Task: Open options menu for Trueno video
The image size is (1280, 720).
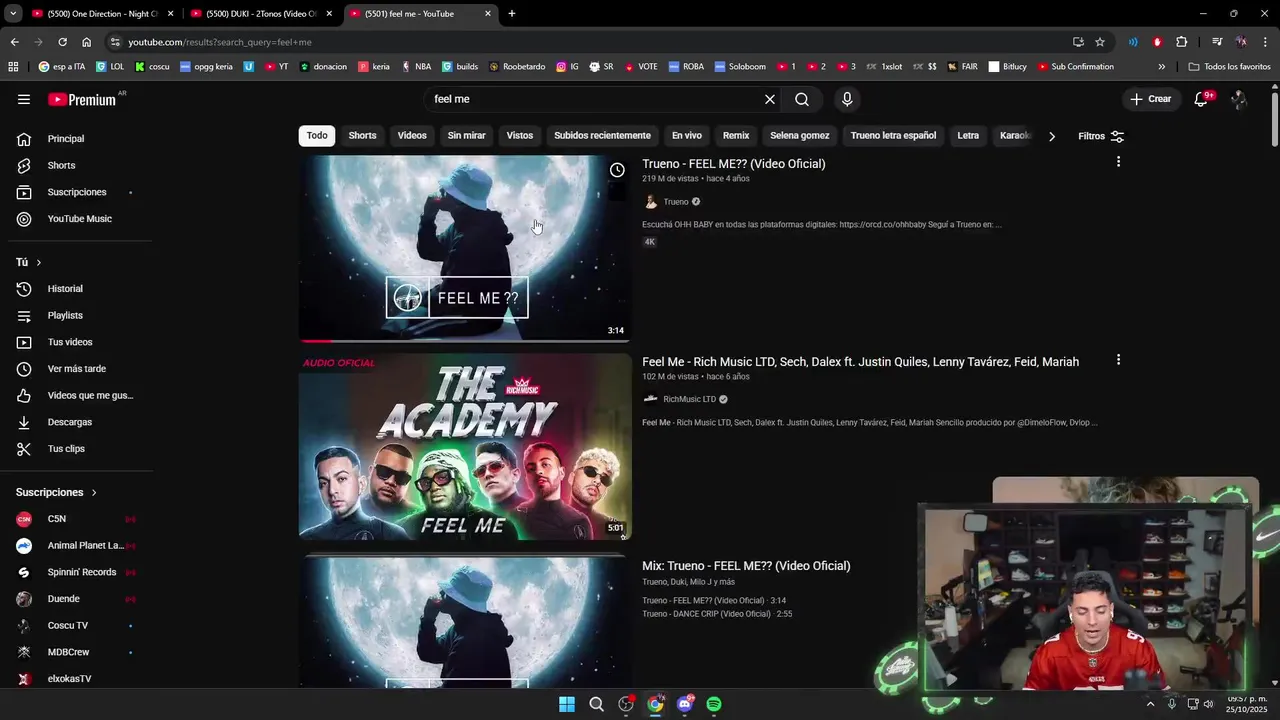Action: pyautogui.click(x=1118, y=162)
